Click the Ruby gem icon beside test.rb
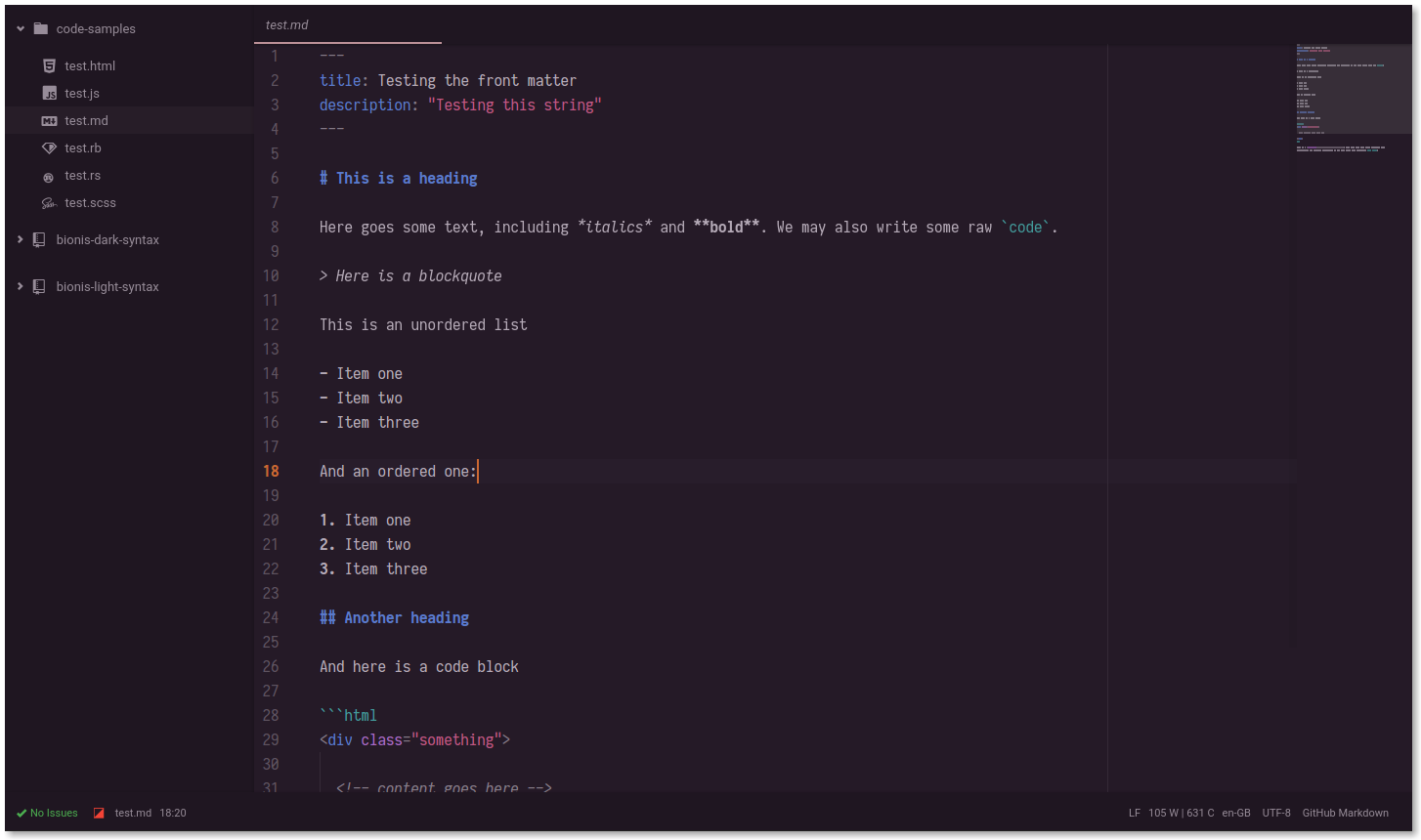Image resolution: width=1421 pixels, height=840 pixels. pyautogui.click(x=49, y=147)
